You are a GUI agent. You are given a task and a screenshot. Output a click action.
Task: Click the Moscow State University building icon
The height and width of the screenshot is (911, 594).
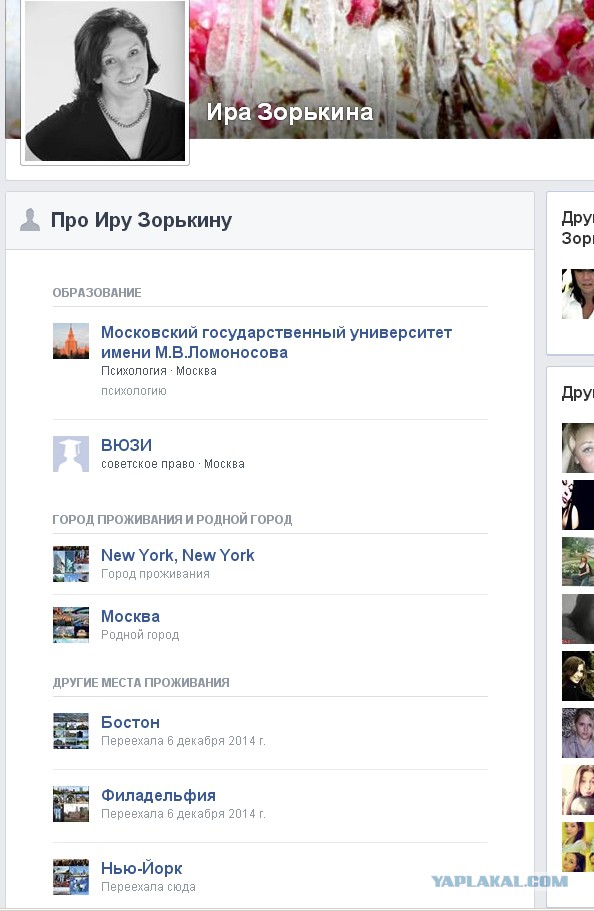click(x=71, y=341)
